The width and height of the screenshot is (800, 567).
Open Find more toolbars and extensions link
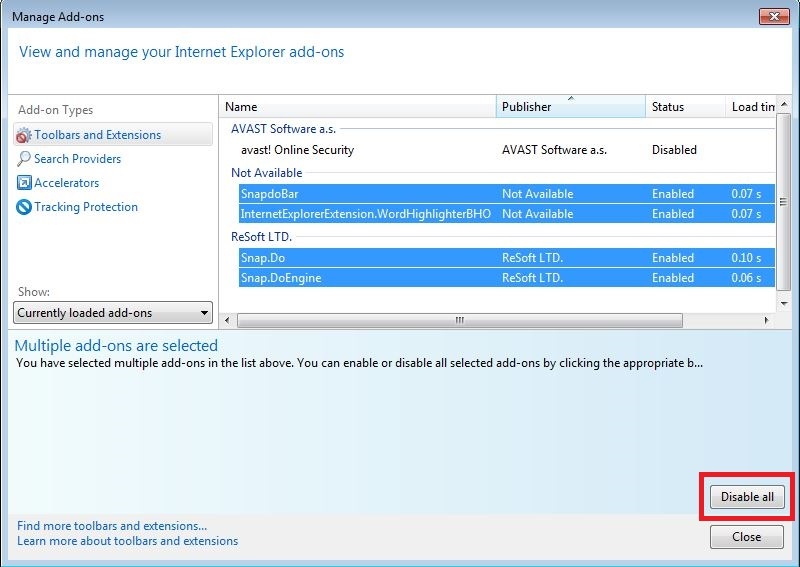(112, 526)
